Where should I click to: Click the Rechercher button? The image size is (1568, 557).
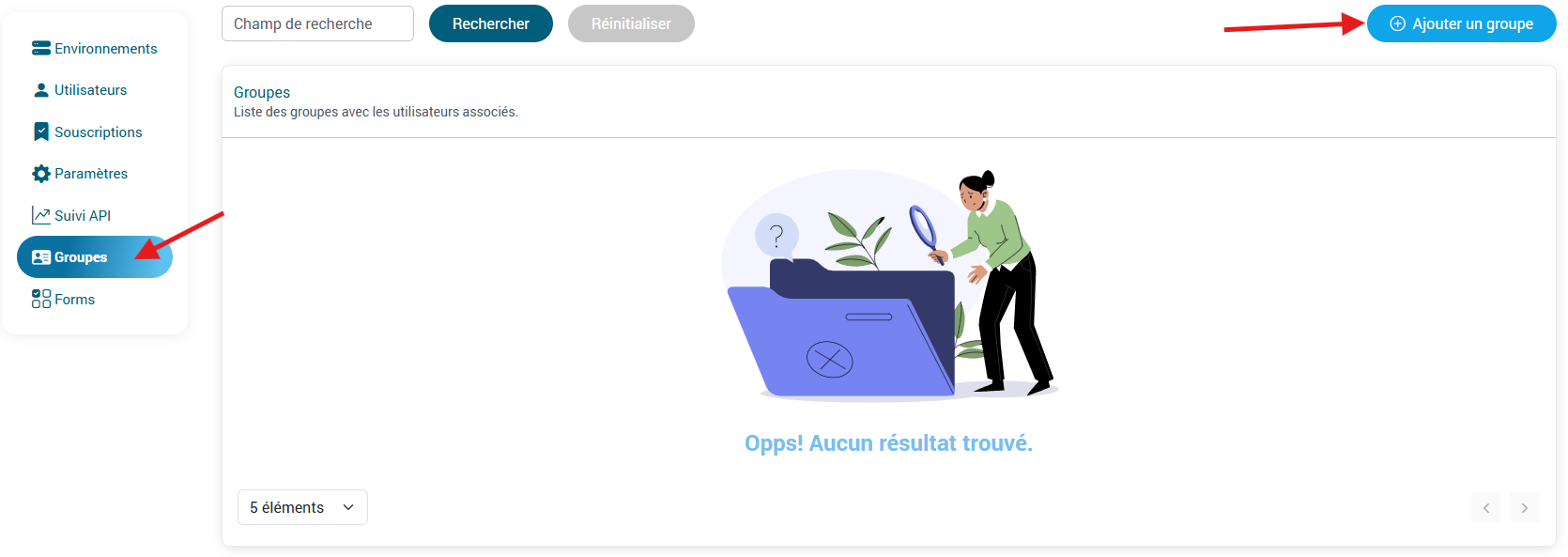[x=491, y=23]
